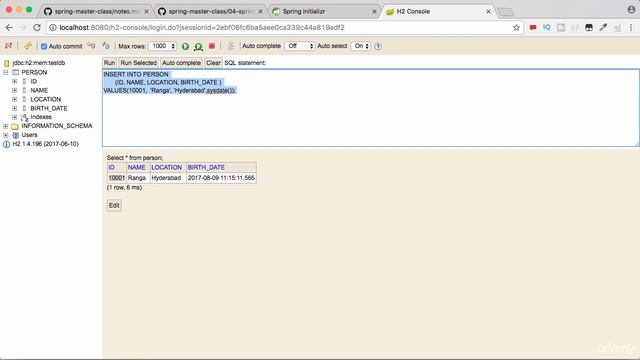The width and height of the screenshot is (640, 360).
Task: Click the site info icon in address bar
Action: pos(53,27)
